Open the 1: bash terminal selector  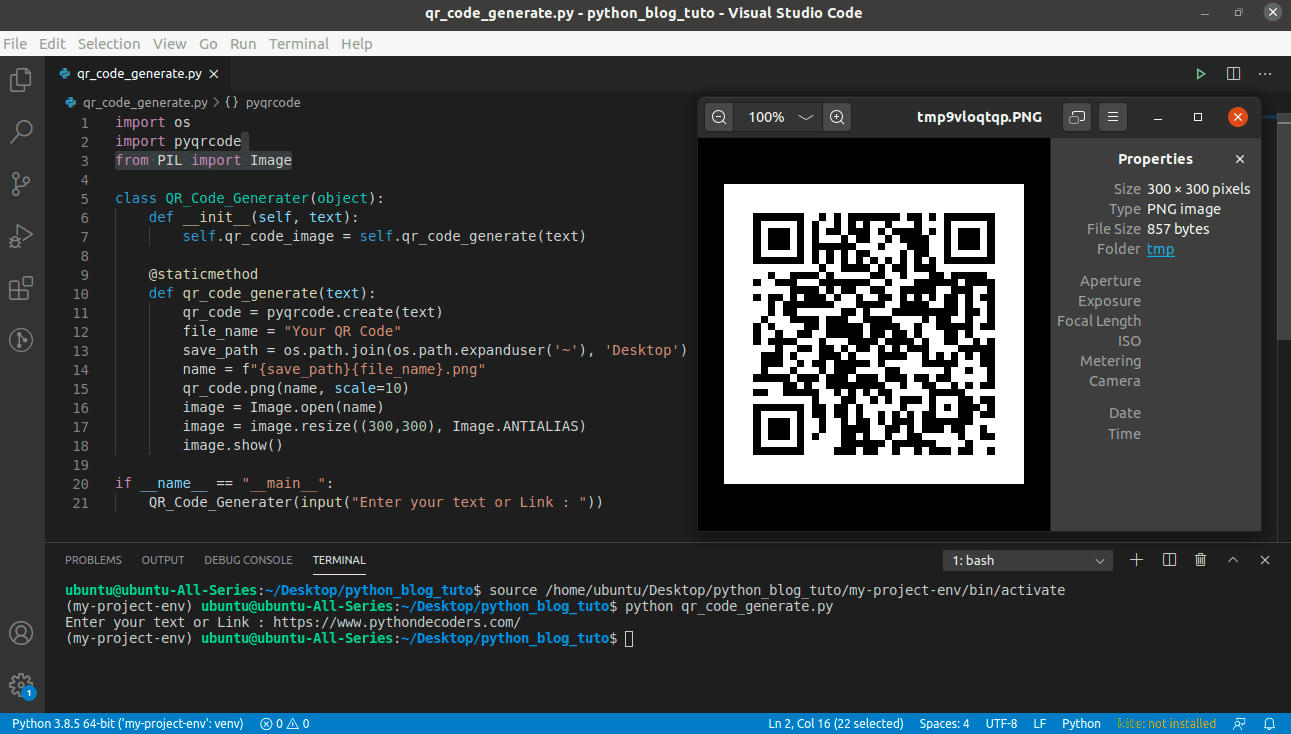coord(1028,560)
